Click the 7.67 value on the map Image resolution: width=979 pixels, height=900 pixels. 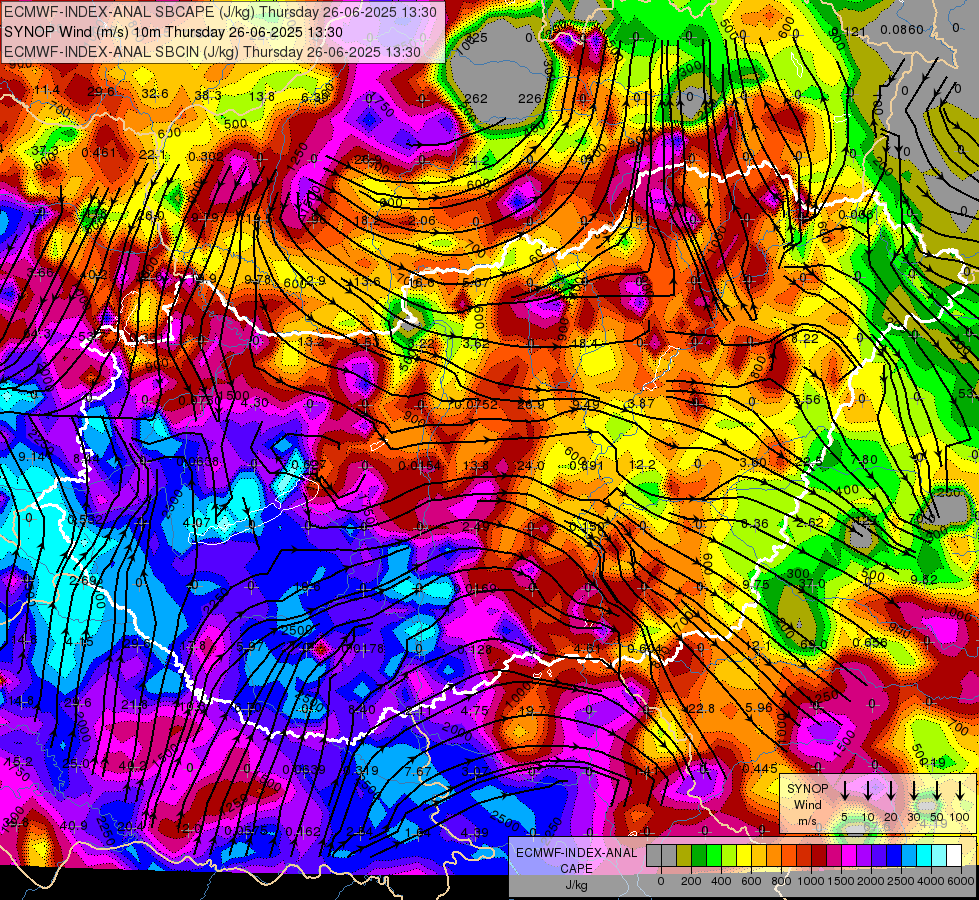pyautogui.click(x=418, y=771)
